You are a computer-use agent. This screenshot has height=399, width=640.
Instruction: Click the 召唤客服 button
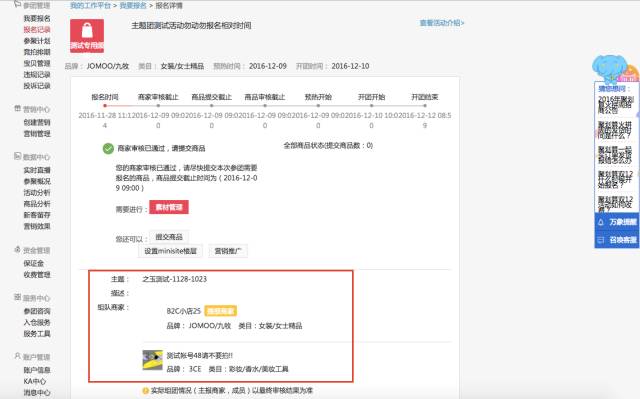617,240
